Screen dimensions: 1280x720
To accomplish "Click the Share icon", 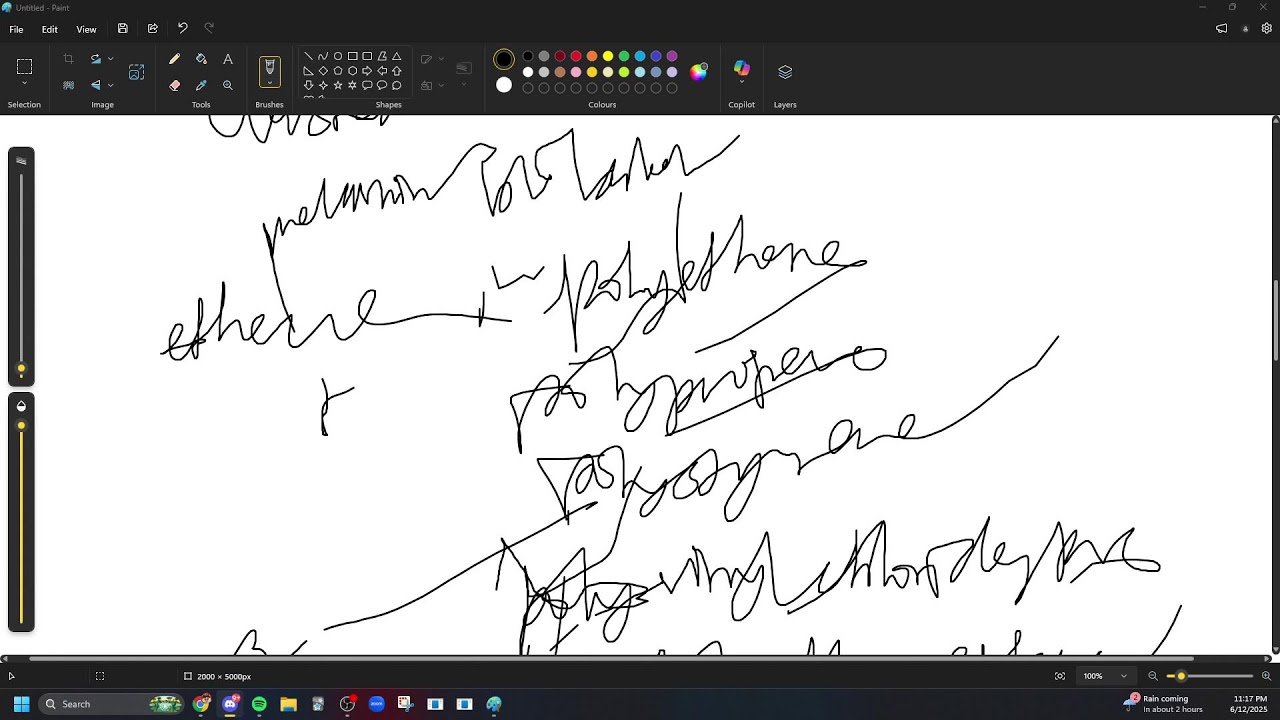I will pyautogui.click(x=152, y=29).
